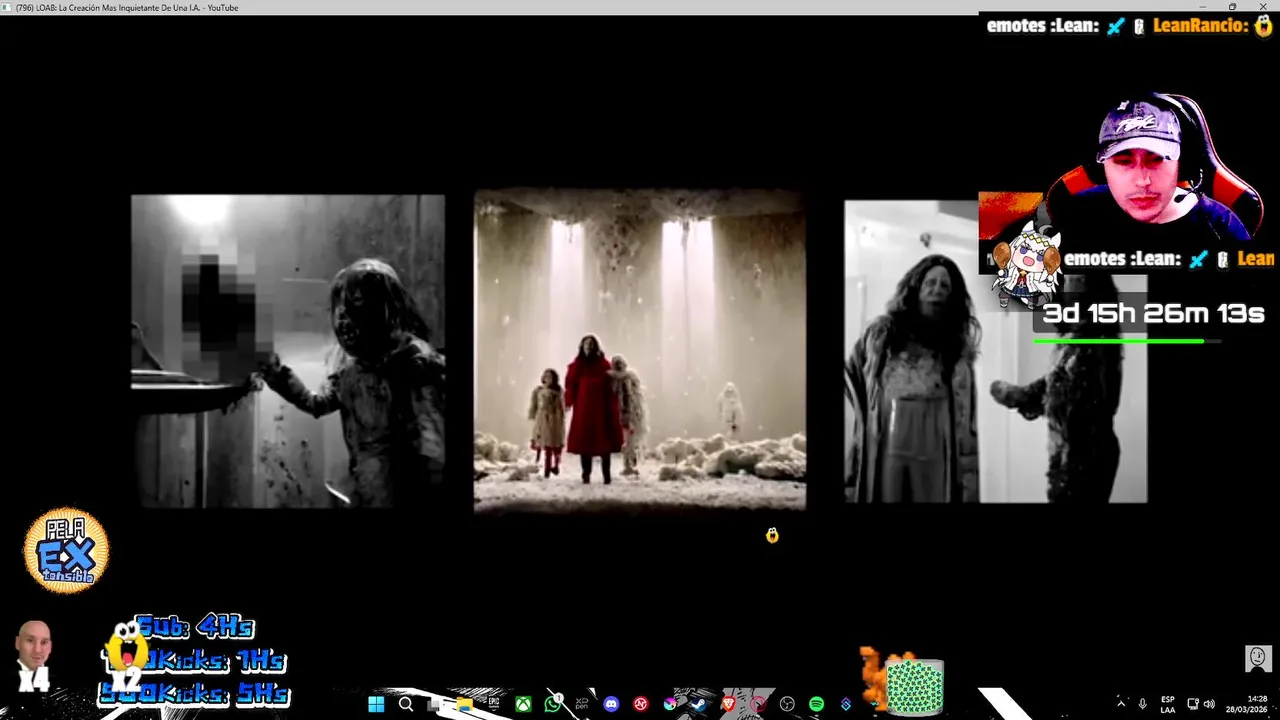The height and width of the screenshot is (720, 1280).
Task: Restore the window using title-bar button
Action: point(1232,7)
